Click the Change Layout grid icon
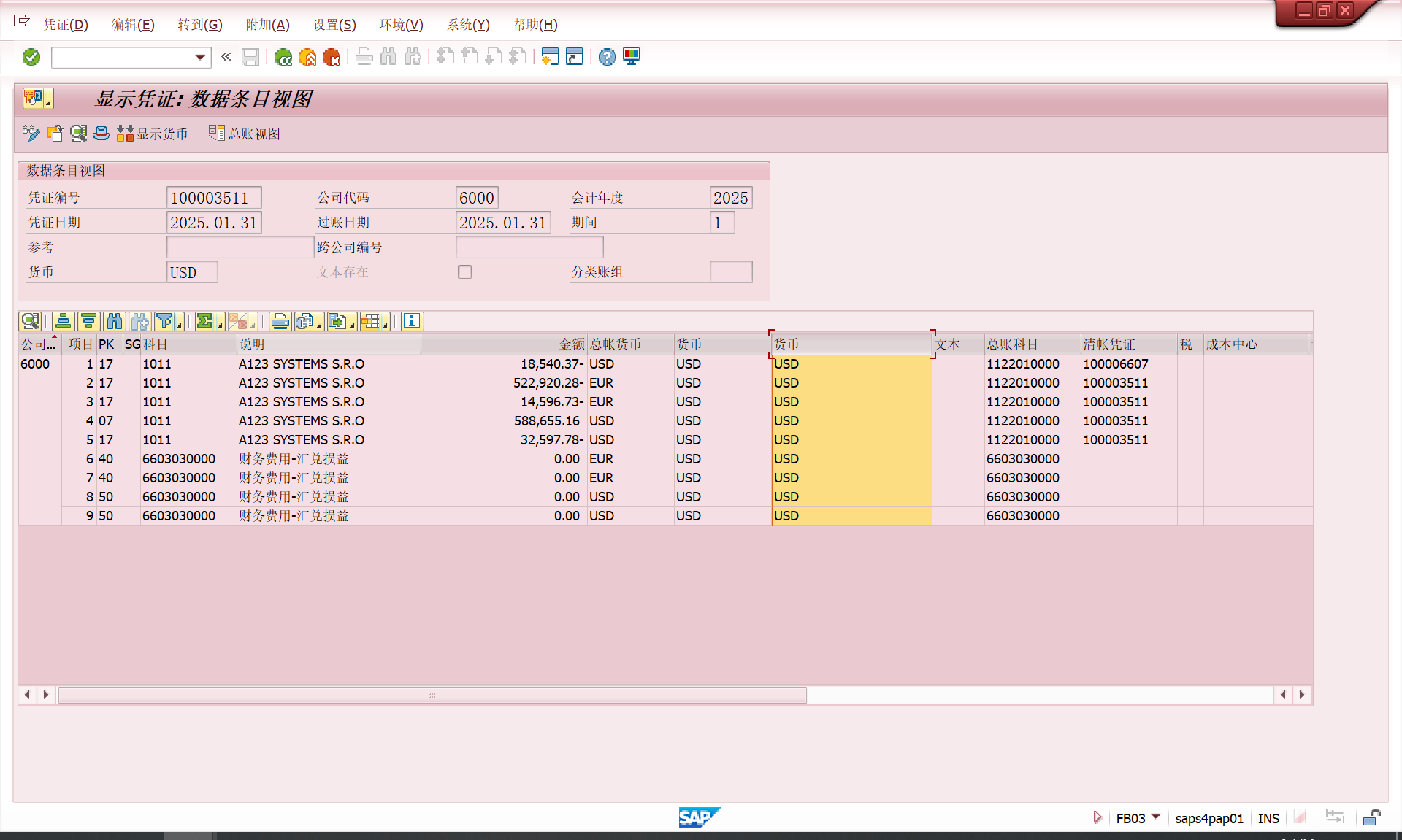Viewport: 1402px width, 840px height. pos(370,321)
